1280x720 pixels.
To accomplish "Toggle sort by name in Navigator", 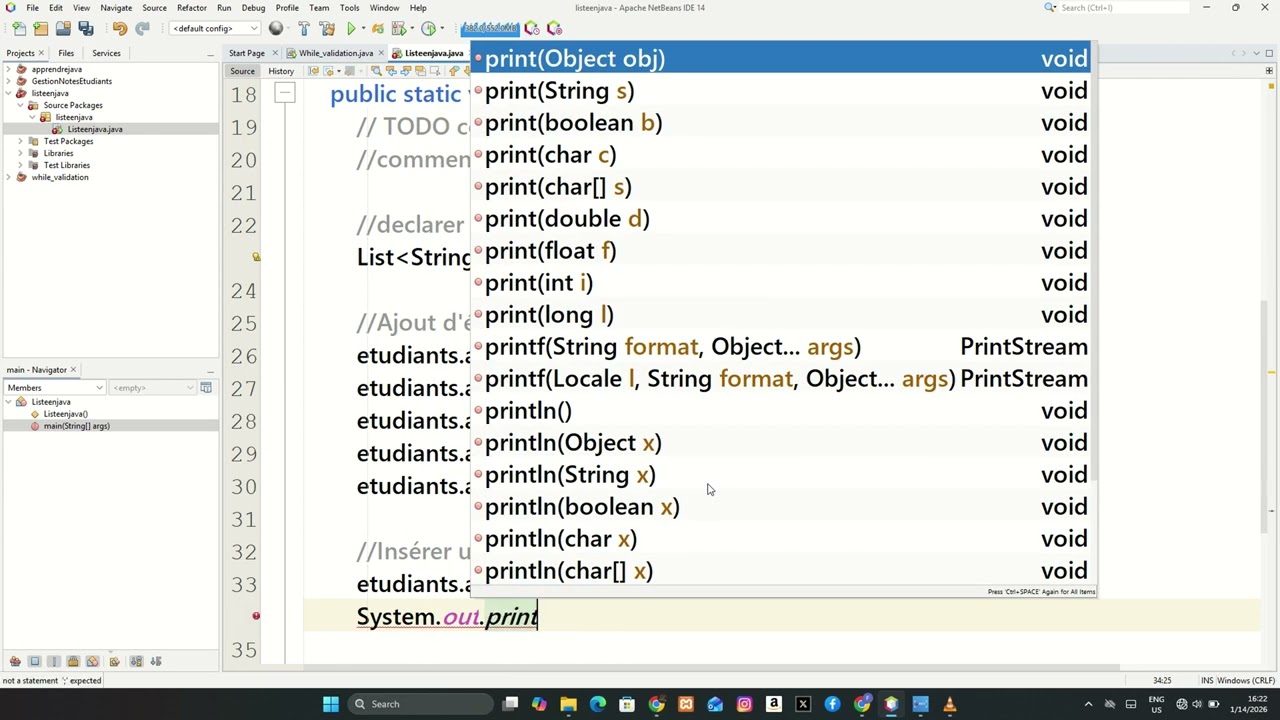I will pos(136,661).
